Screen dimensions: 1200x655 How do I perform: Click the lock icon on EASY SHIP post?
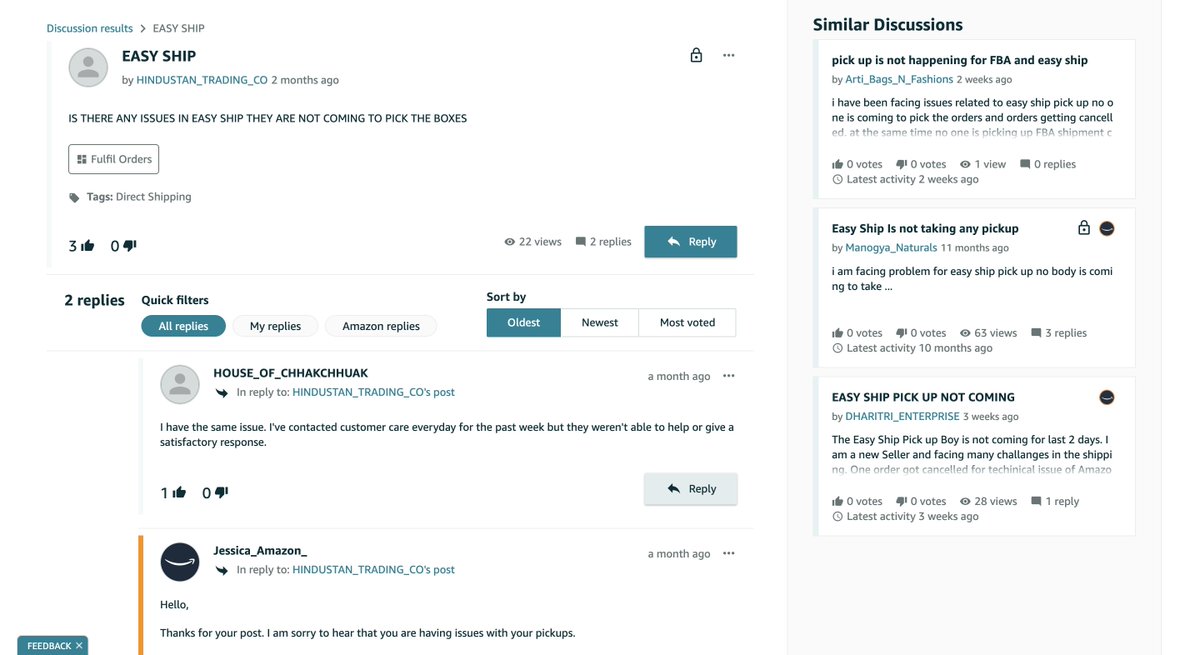696,55
